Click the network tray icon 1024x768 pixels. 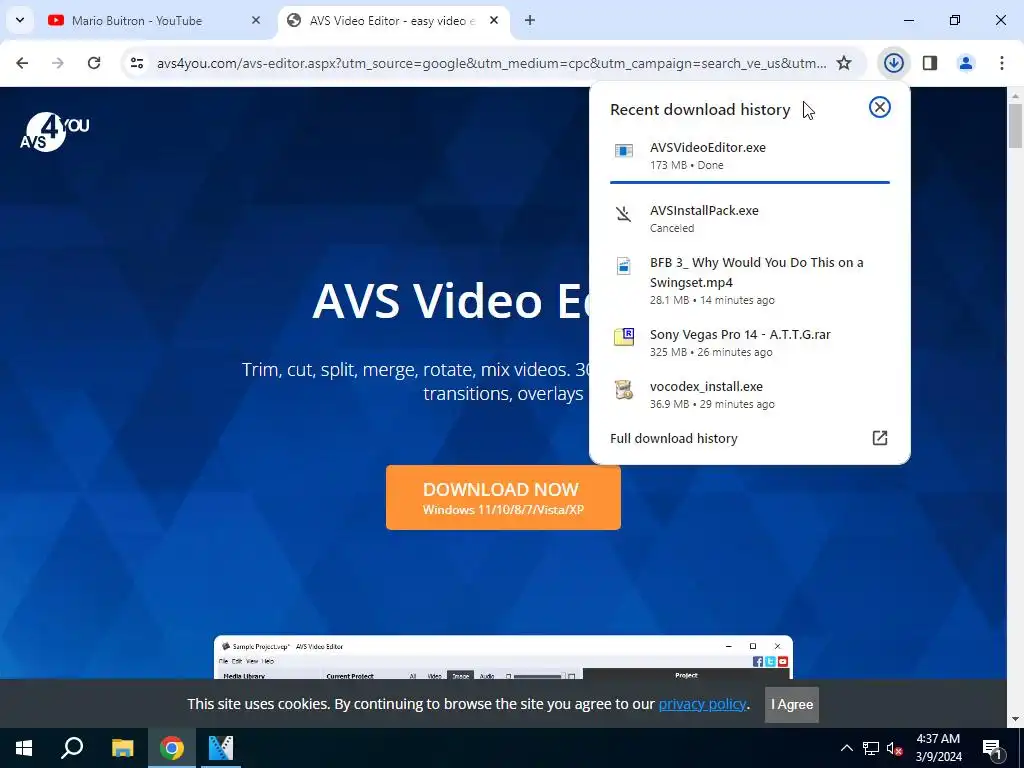coord(871,748)
